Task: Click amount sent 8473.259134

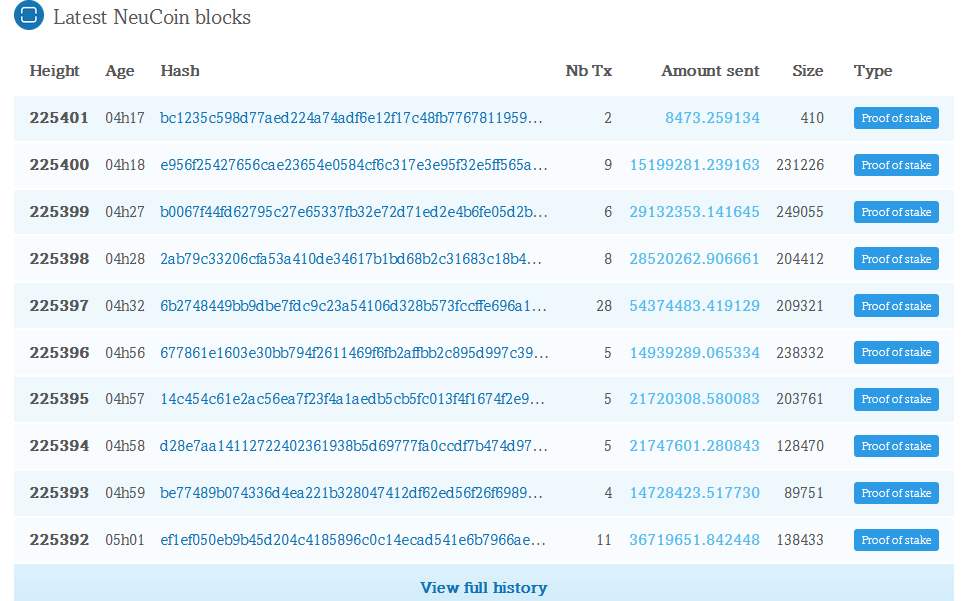Action: click(712, 117)
